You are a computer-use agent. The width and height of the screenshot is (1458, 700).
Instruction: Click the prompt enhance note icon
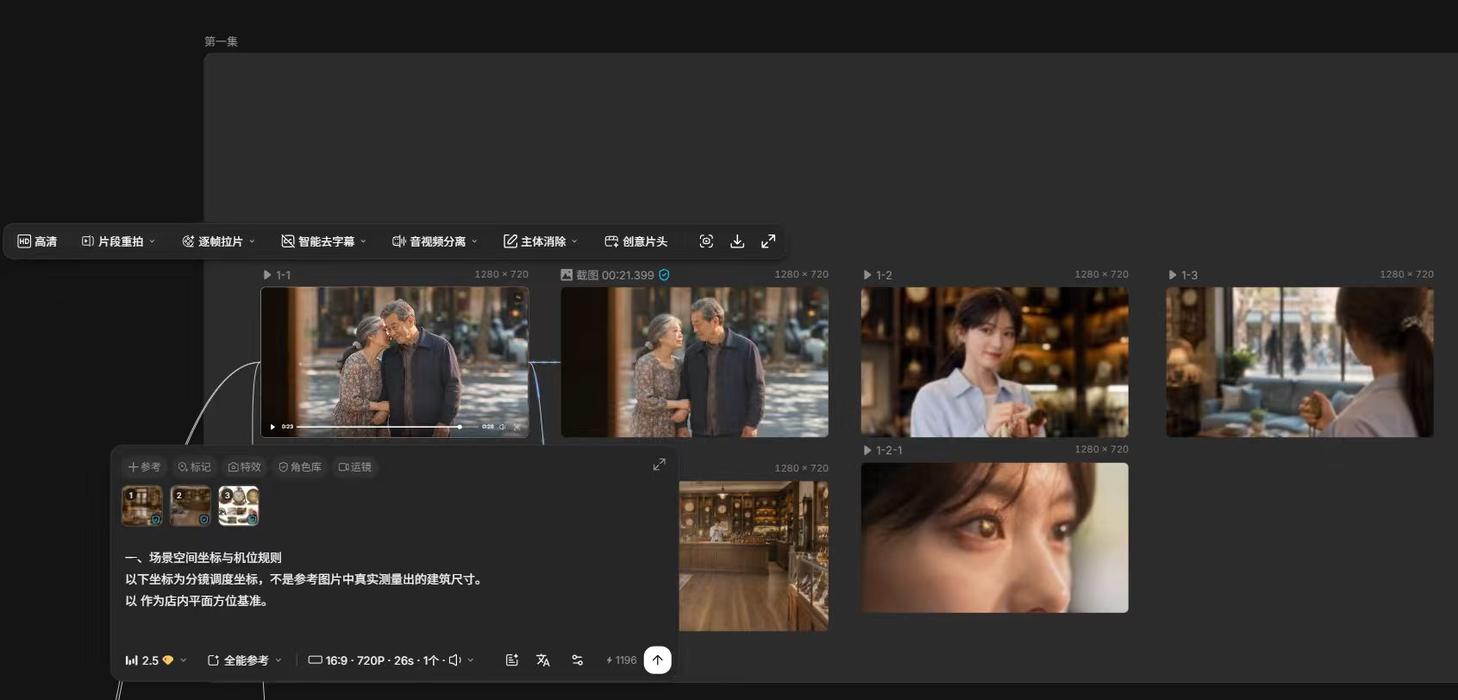(x=512, y=660)
